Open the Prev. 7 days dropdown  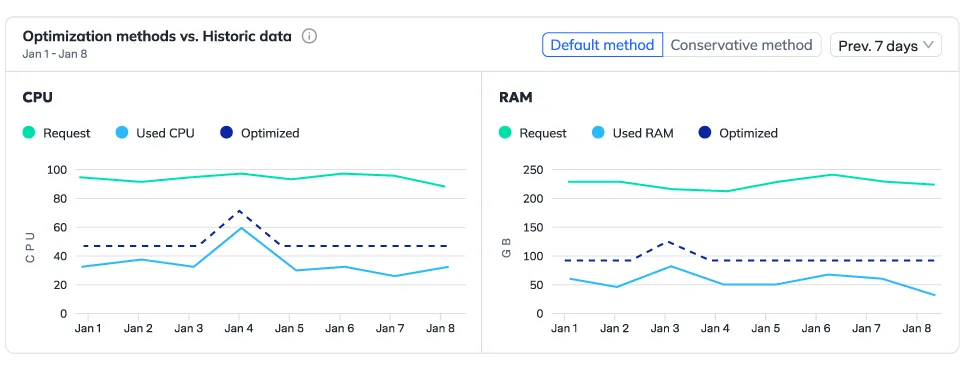[x=886, y=45]
